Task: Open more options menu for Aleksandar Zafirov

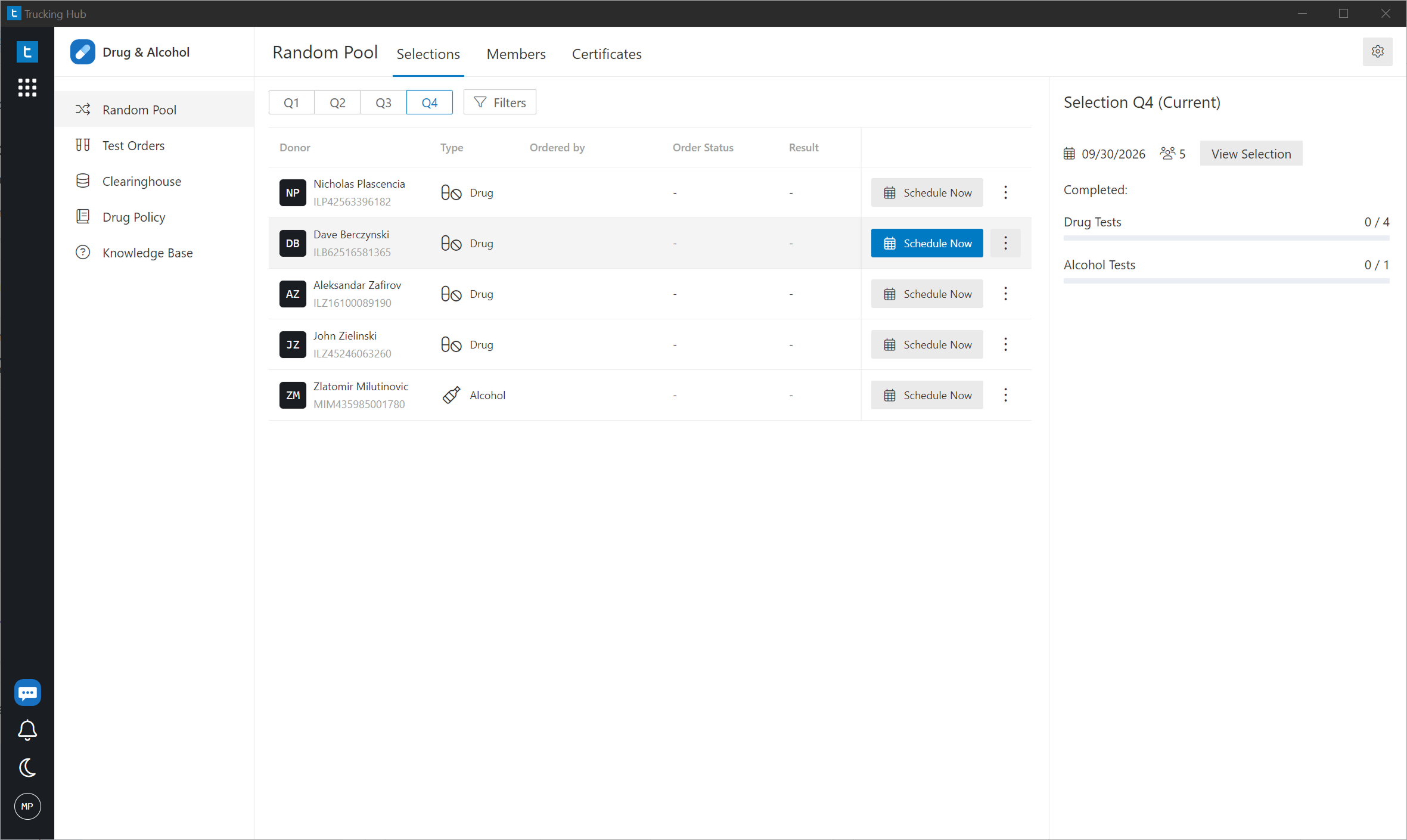Action: click(x=1005, y=294)
